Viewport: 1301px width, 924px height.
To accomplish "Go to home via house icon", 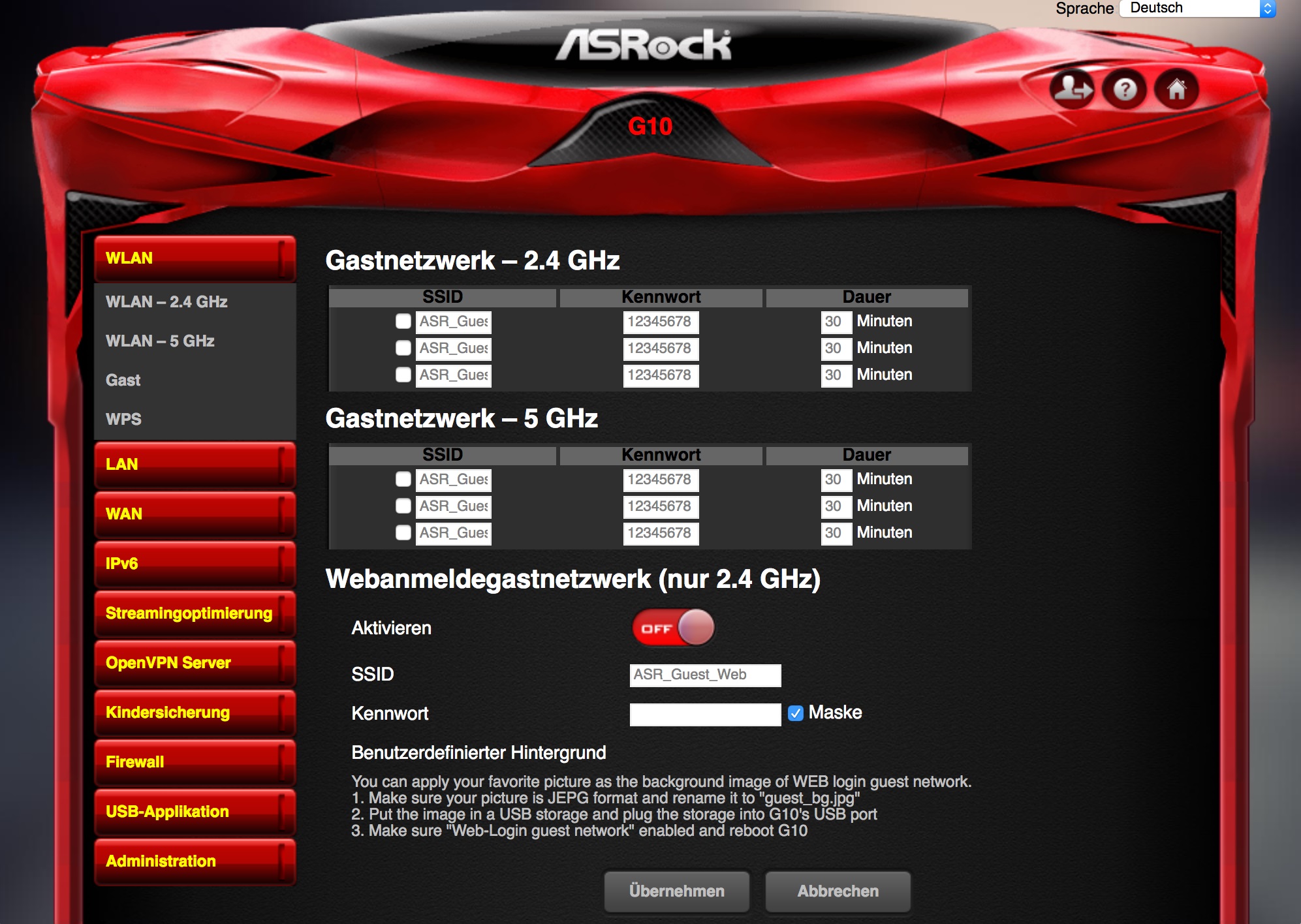I will coord(1176,89).
